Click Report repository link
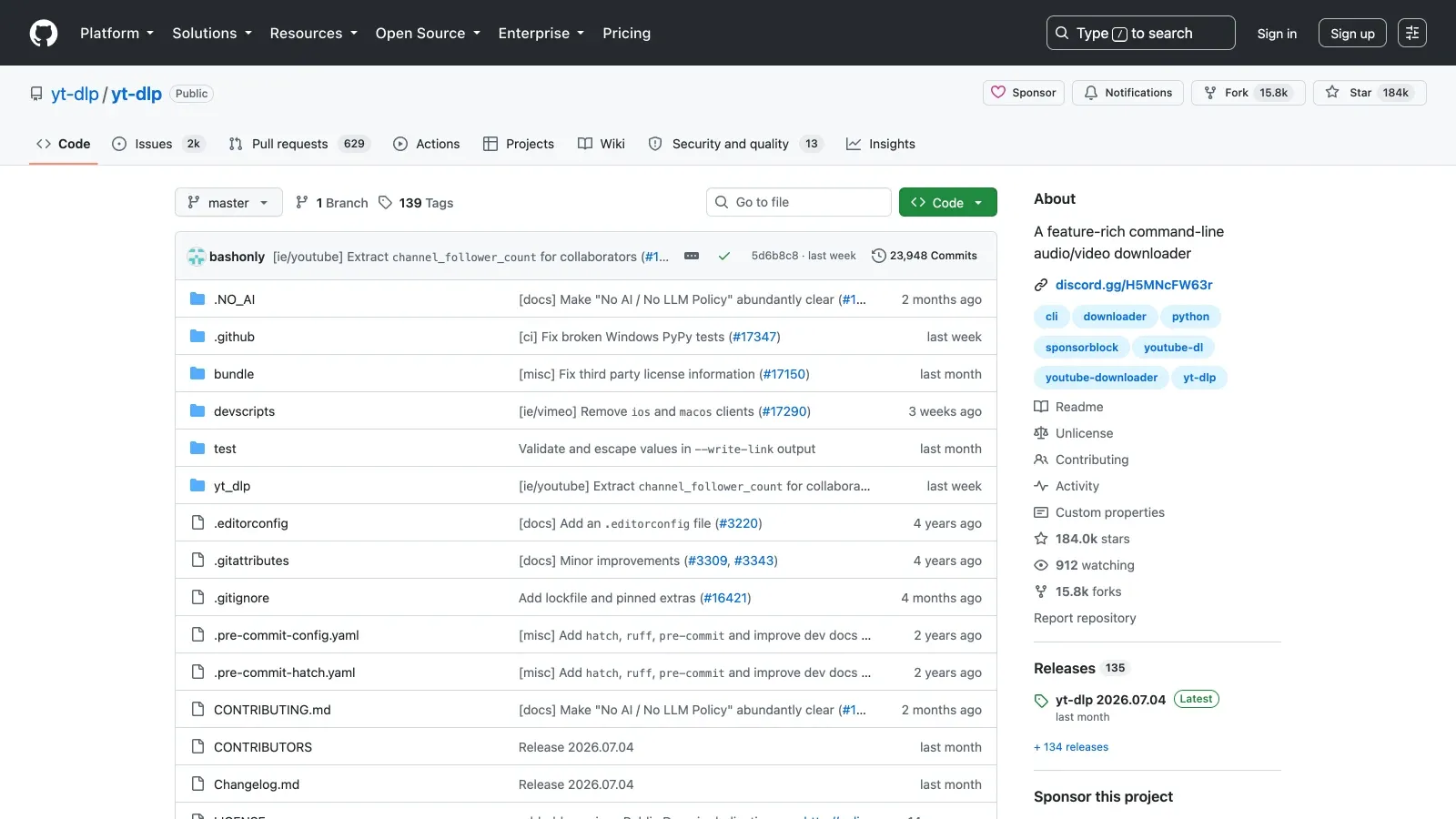The height and width of the screenshot is (819, 1456). point(1085,618)
